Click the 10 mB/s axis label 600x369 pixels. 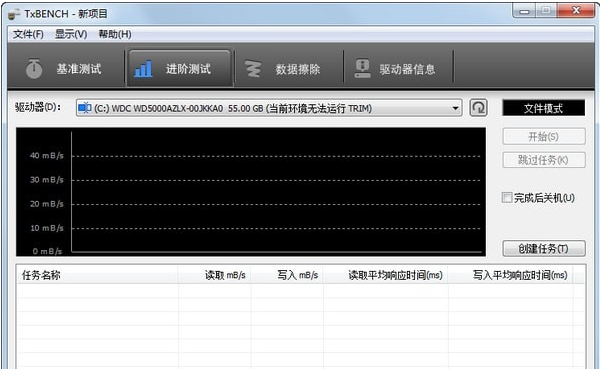point(47,228)
